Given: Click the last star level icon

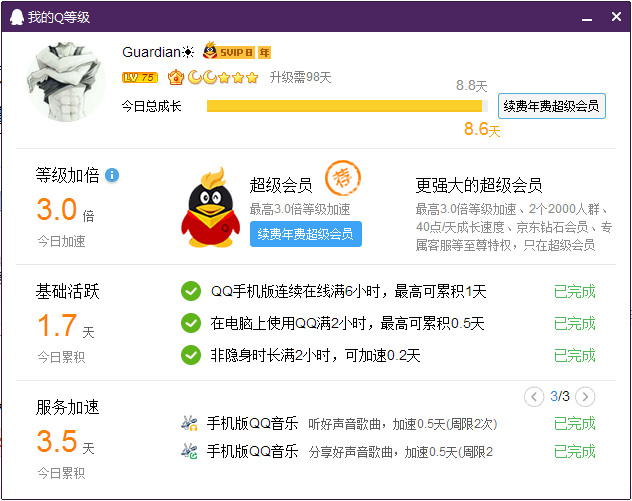Looking at the screenshot, I should coord(252,77).
